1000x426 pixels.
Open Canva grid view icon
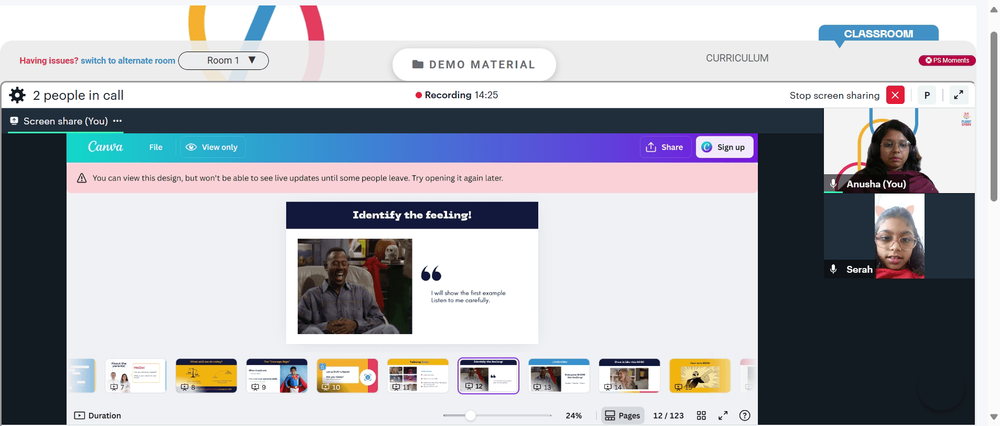tap(702, 415)
